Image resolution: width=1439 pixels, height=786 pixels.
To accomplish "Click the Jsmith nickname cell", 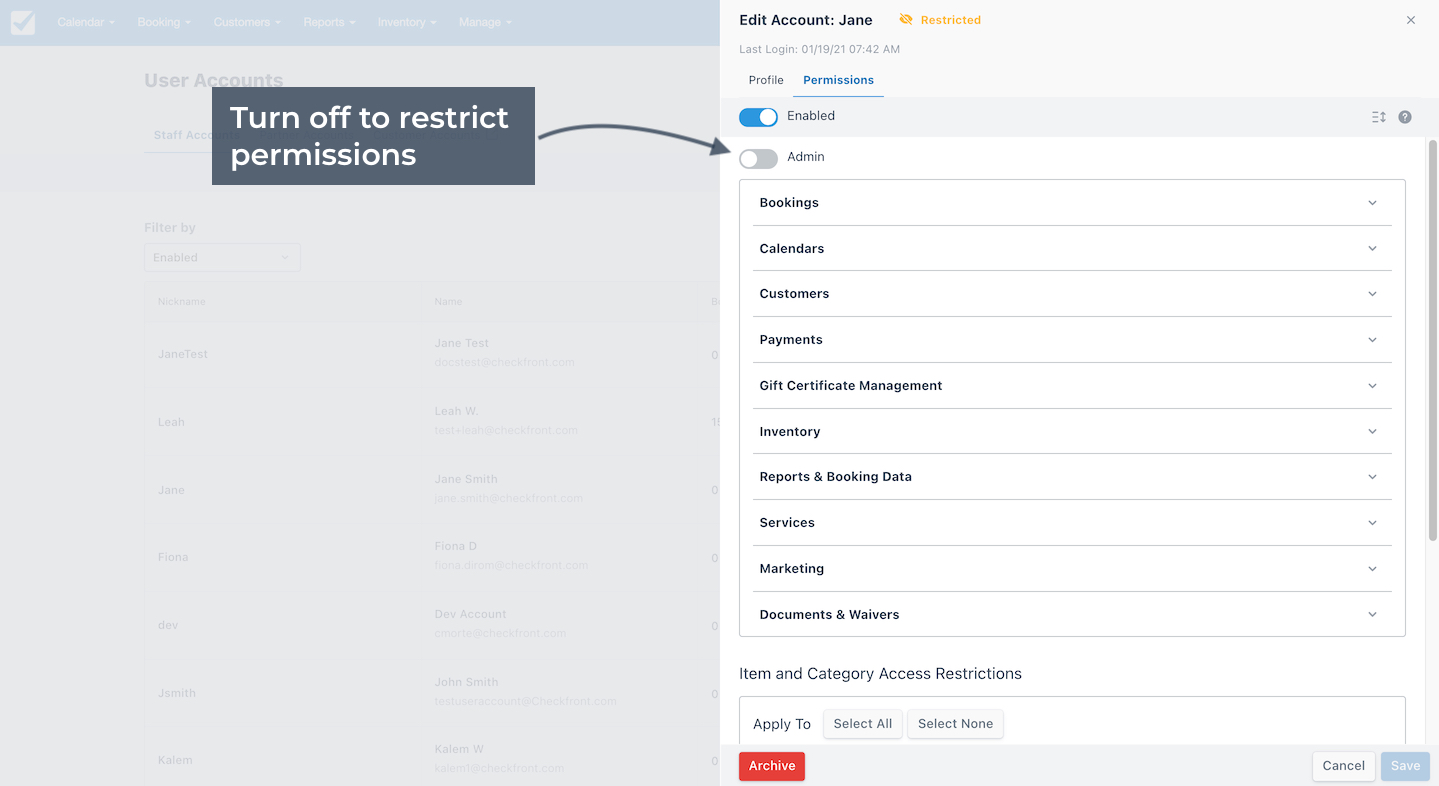I will 177,693.
